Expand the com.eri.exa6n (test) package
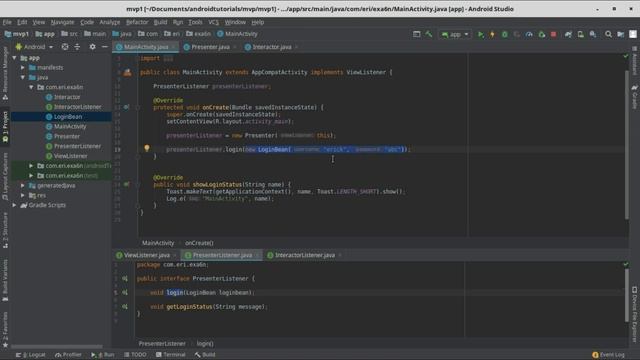 [x=31, y=176]
